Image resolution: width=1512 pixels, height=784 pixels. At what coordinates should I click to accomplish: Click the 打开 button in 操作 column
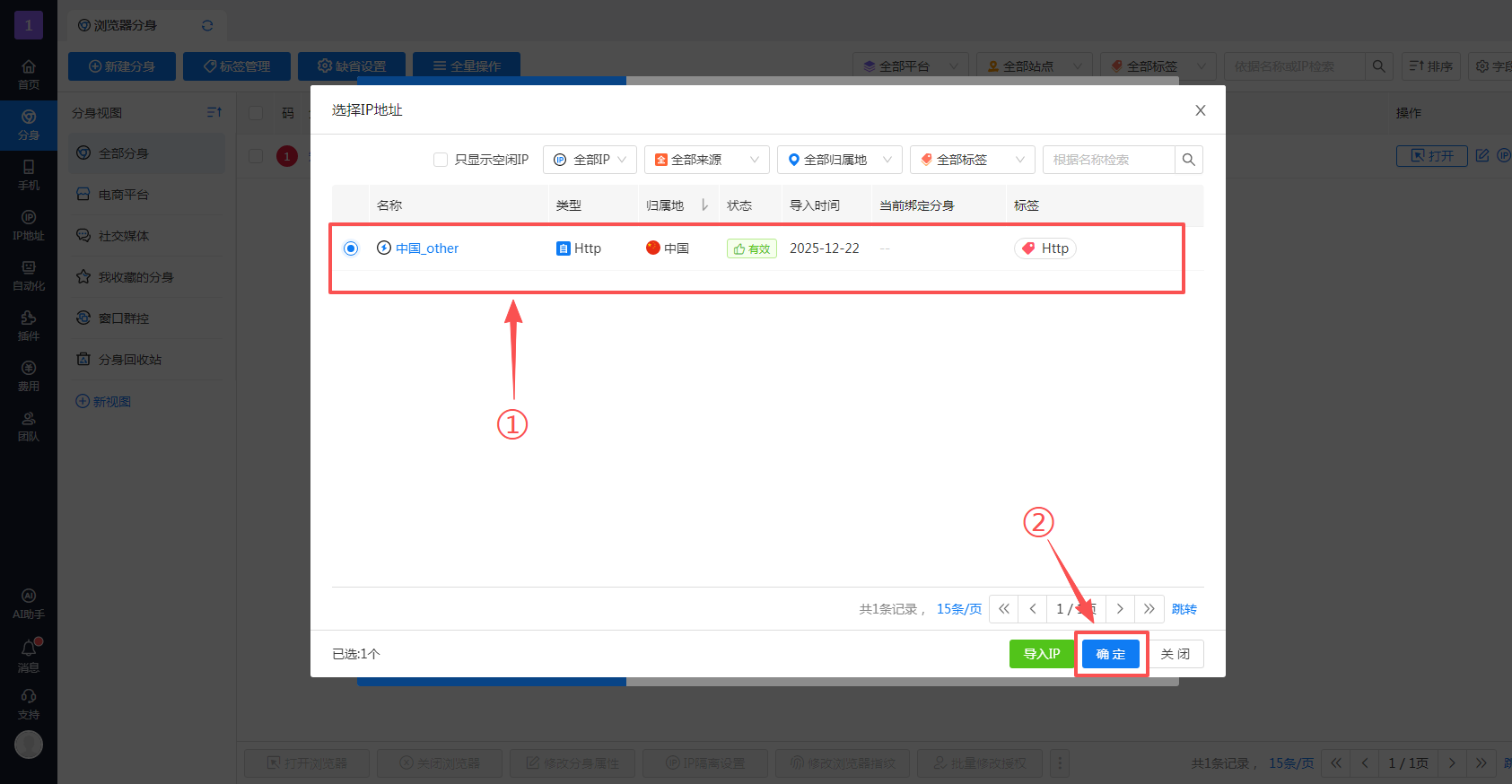(x=1432, y=155)
